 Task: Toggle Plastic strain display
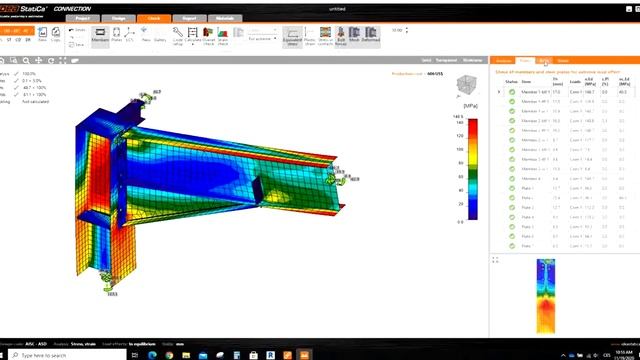[310, 37]
